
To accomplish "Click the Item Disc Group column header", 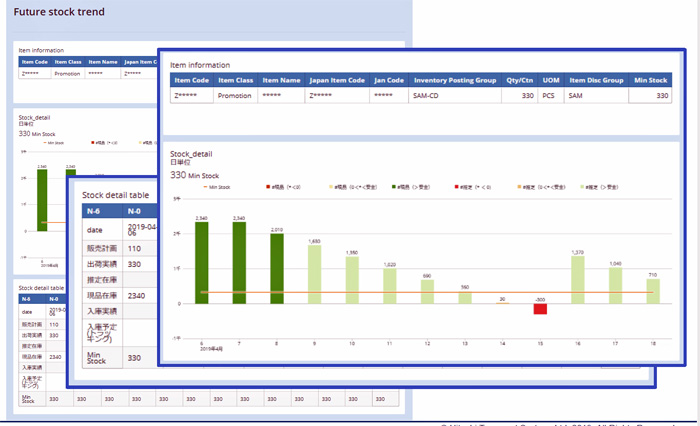I will pos(596,80).
